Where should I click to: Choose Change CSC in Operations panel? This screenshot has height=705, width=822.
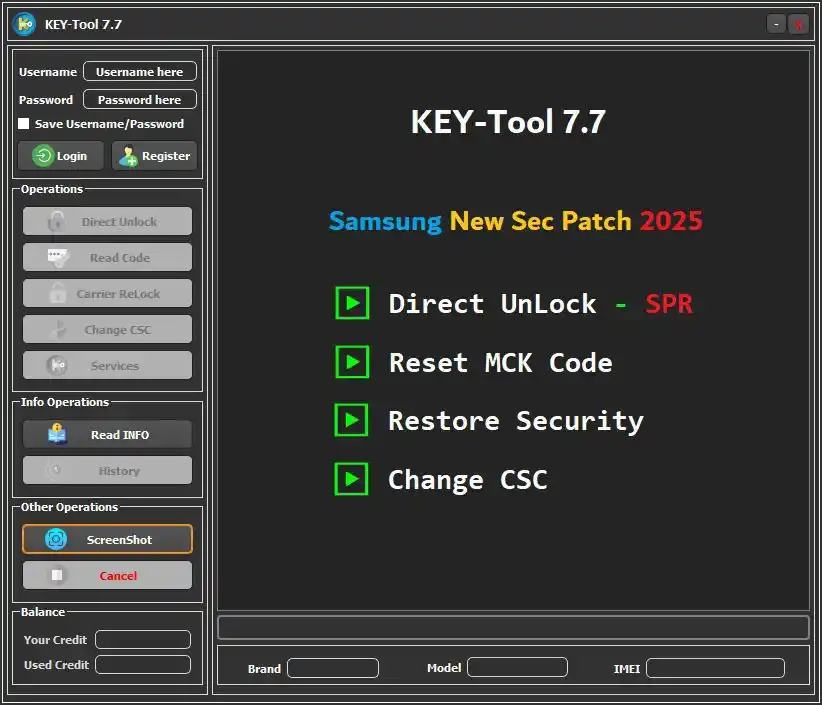click(107, 330)
